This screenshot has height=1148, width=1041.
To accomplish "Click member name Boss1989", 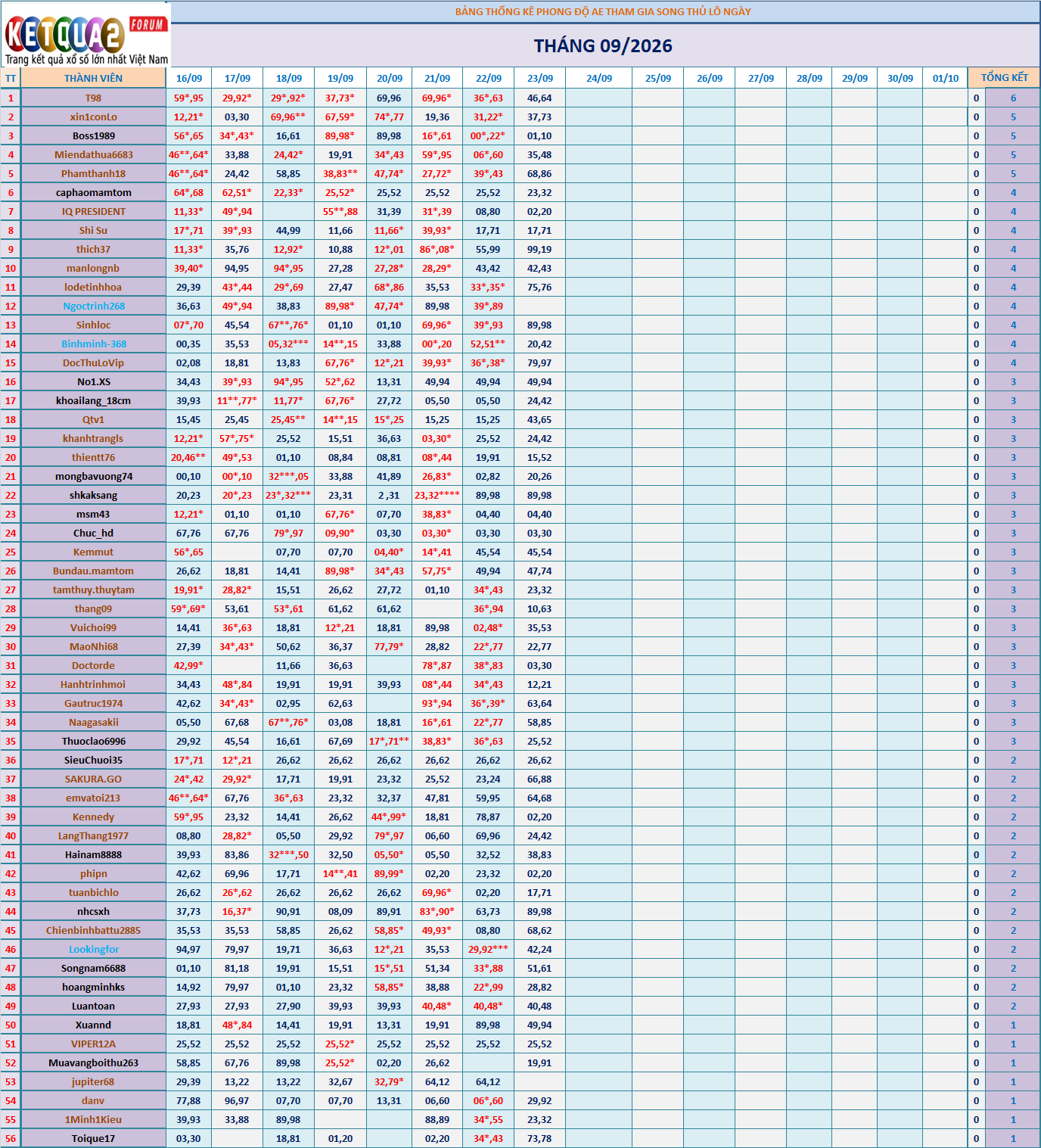I will [x=93, y=136].
